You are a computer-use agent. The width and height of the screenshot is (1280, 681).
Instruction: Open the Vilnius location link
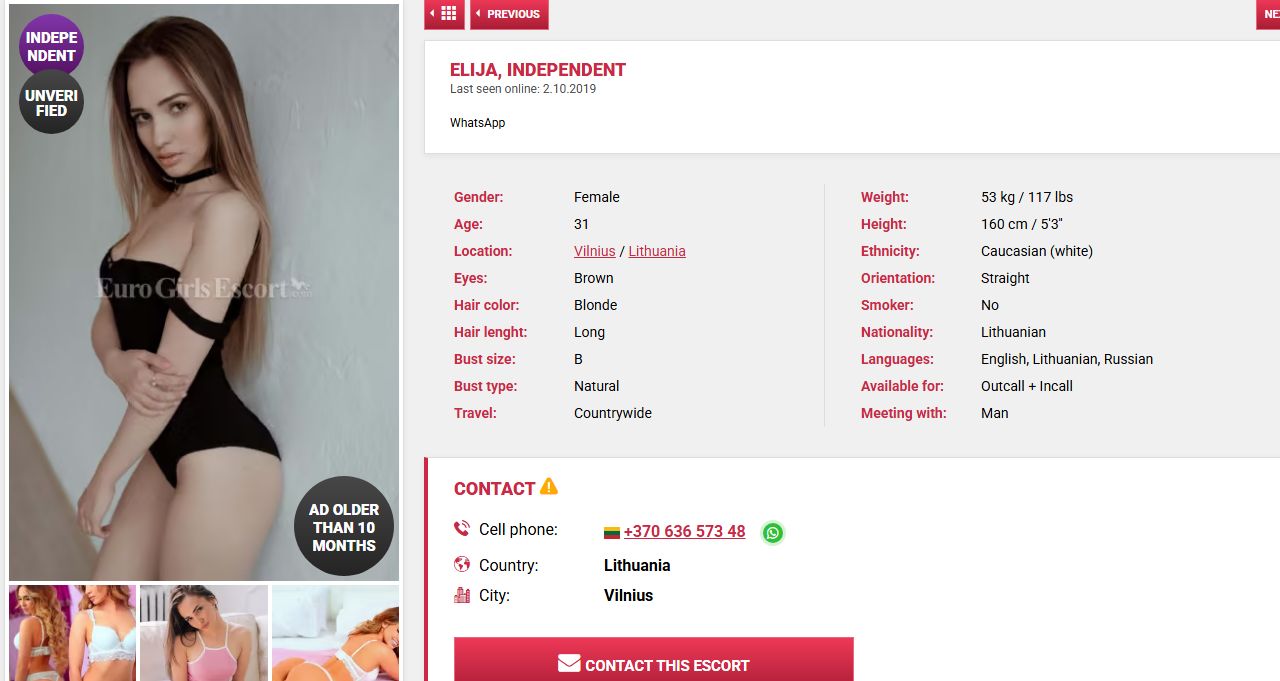pyautogui.click(x=595, y=251)
